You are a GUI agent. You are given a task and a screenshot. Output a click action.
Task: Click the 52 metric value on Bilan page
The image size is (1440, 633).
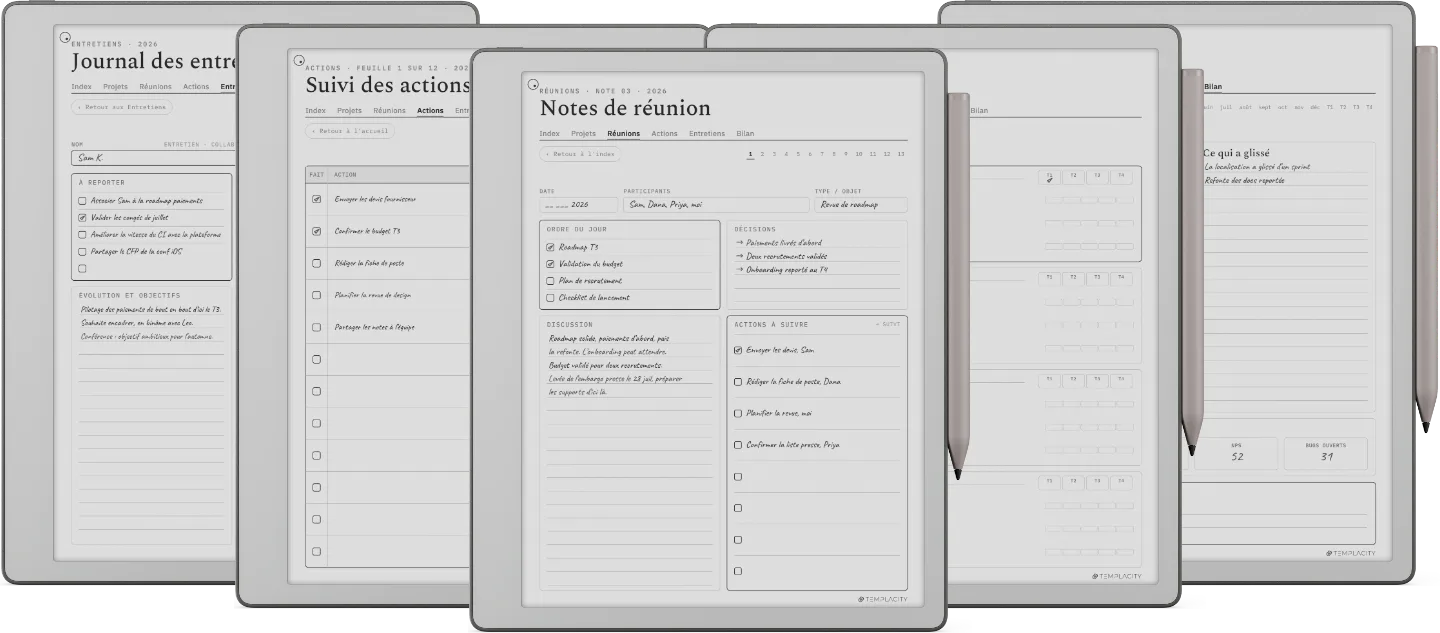click(1237, 457)
